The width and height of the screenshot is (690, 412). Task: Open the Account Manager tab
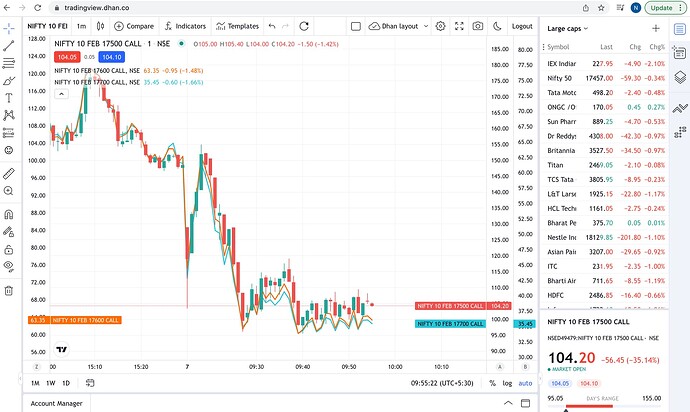point(56,403)
